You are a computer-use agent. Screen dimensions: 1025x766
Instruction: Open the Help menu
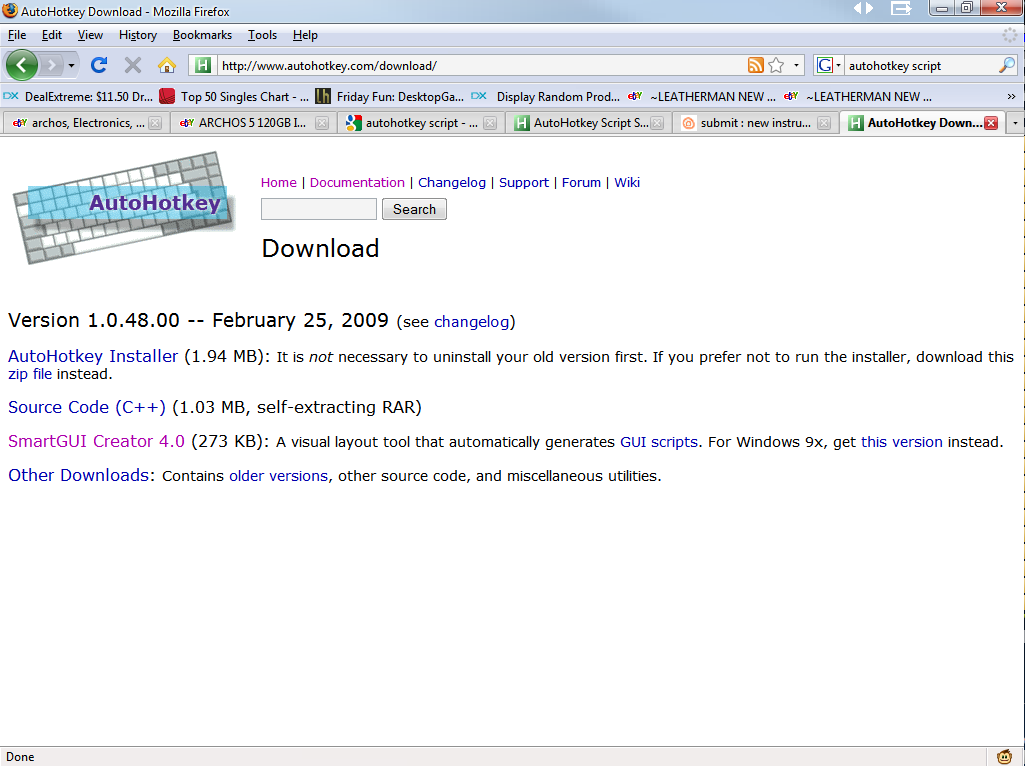click(305, 35)
